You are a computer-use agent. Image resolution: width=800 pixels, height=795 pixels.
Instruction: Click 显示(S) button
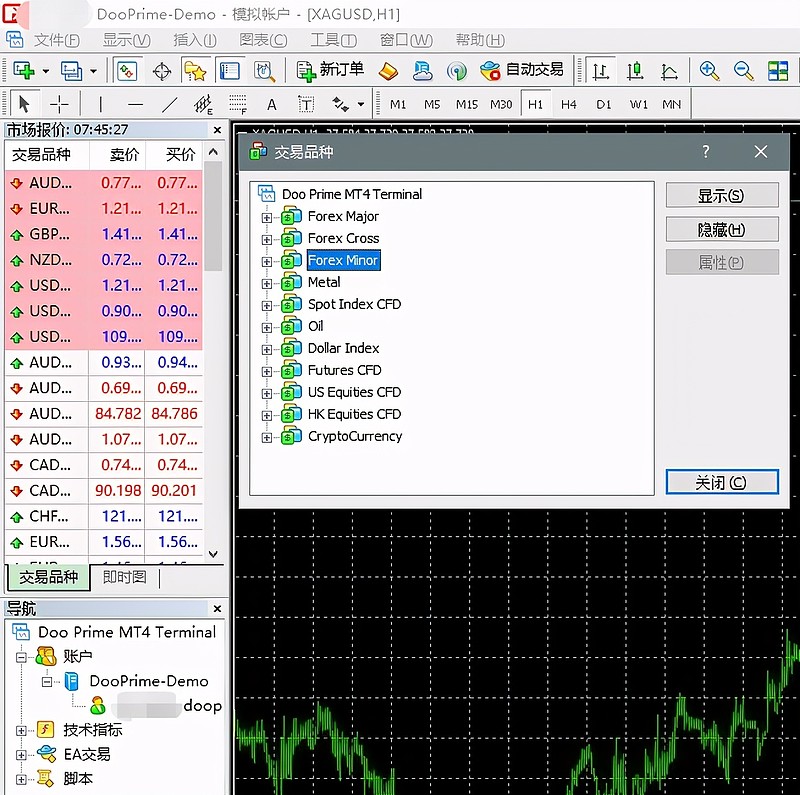[722, 195]
